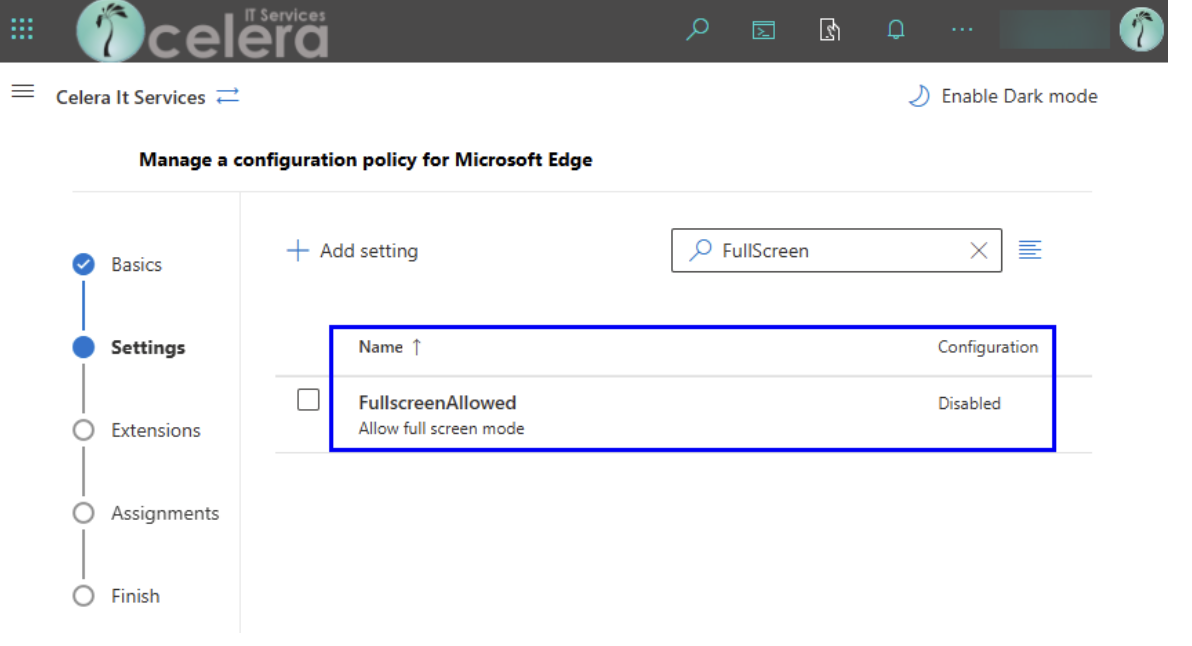The height and width of the screenshot is (646, 1192).
Task: Clear the FullScreen search text
Action: point(978,251)
